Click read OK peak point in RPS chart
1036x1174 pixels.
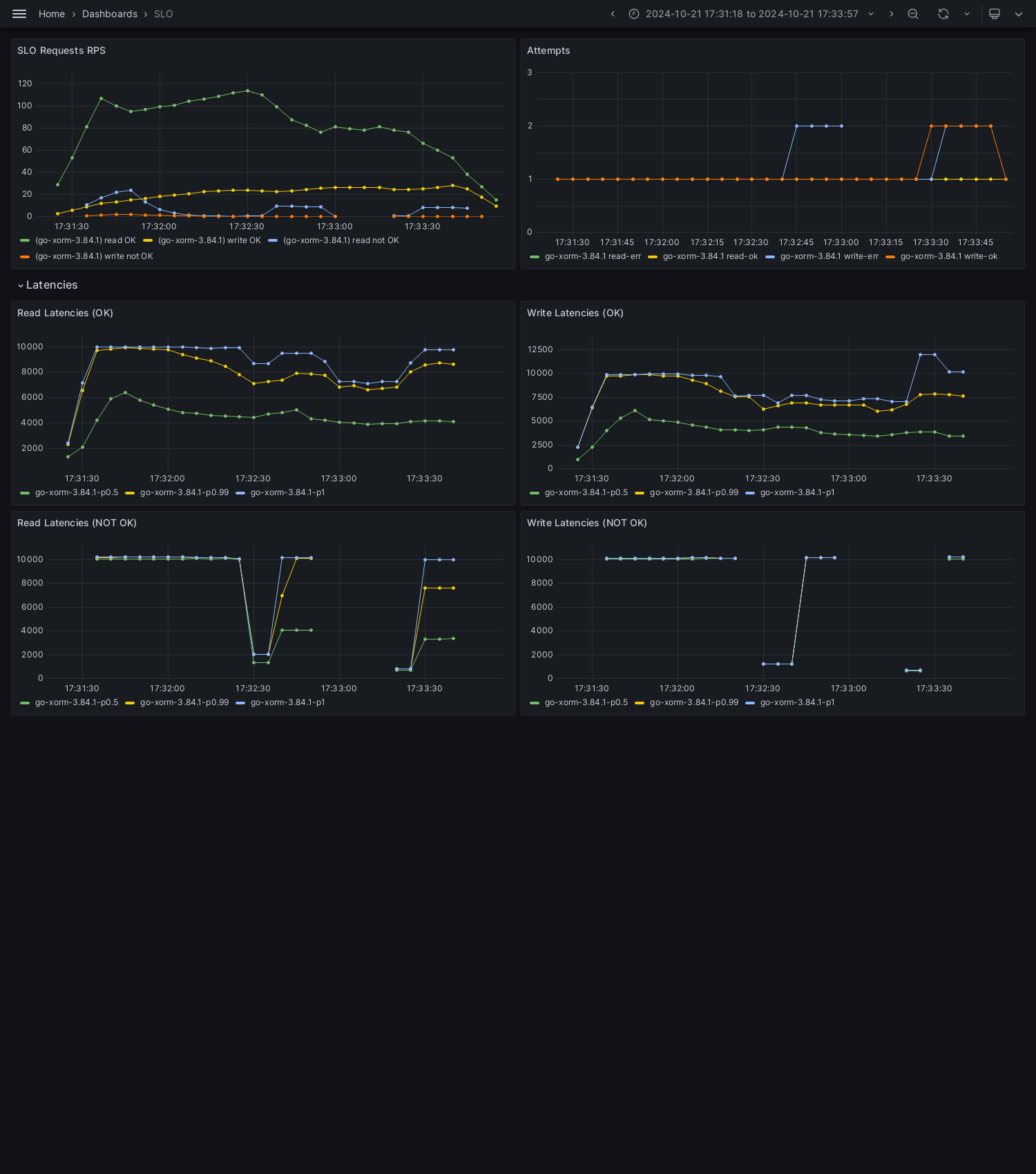247,90
